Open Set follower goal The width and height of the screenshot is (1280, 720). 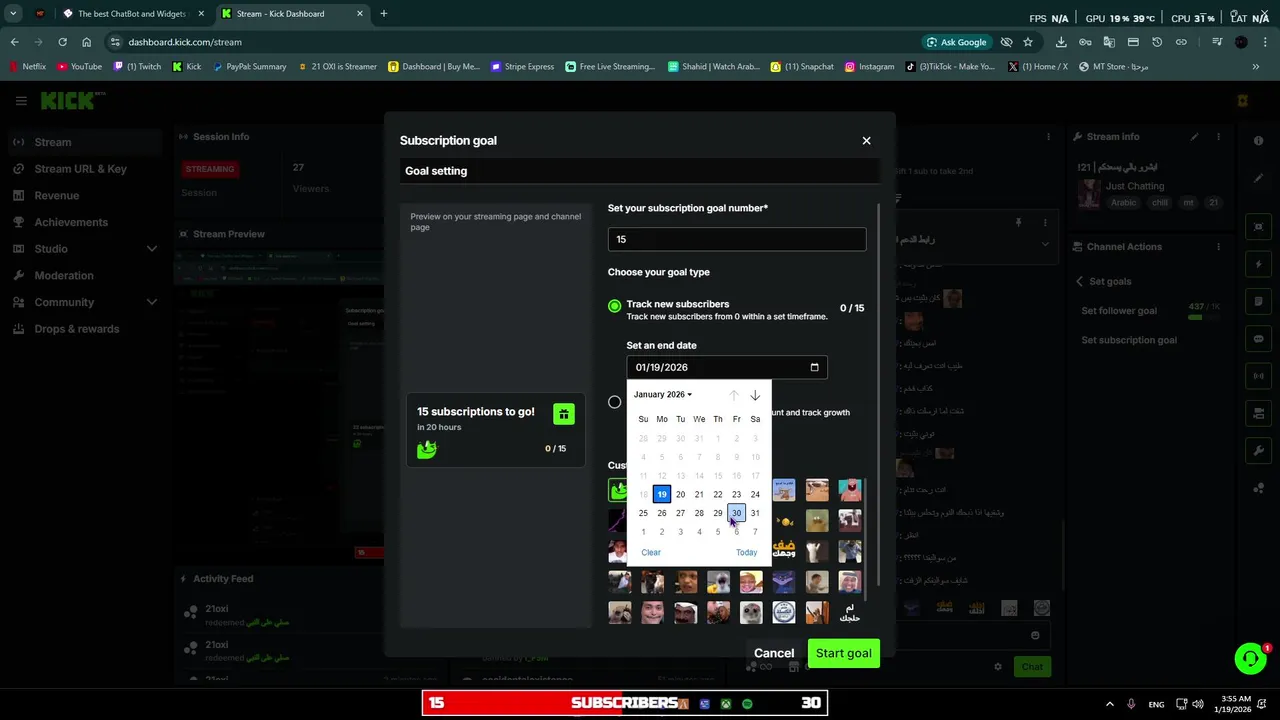click(x=1119, y=311)
